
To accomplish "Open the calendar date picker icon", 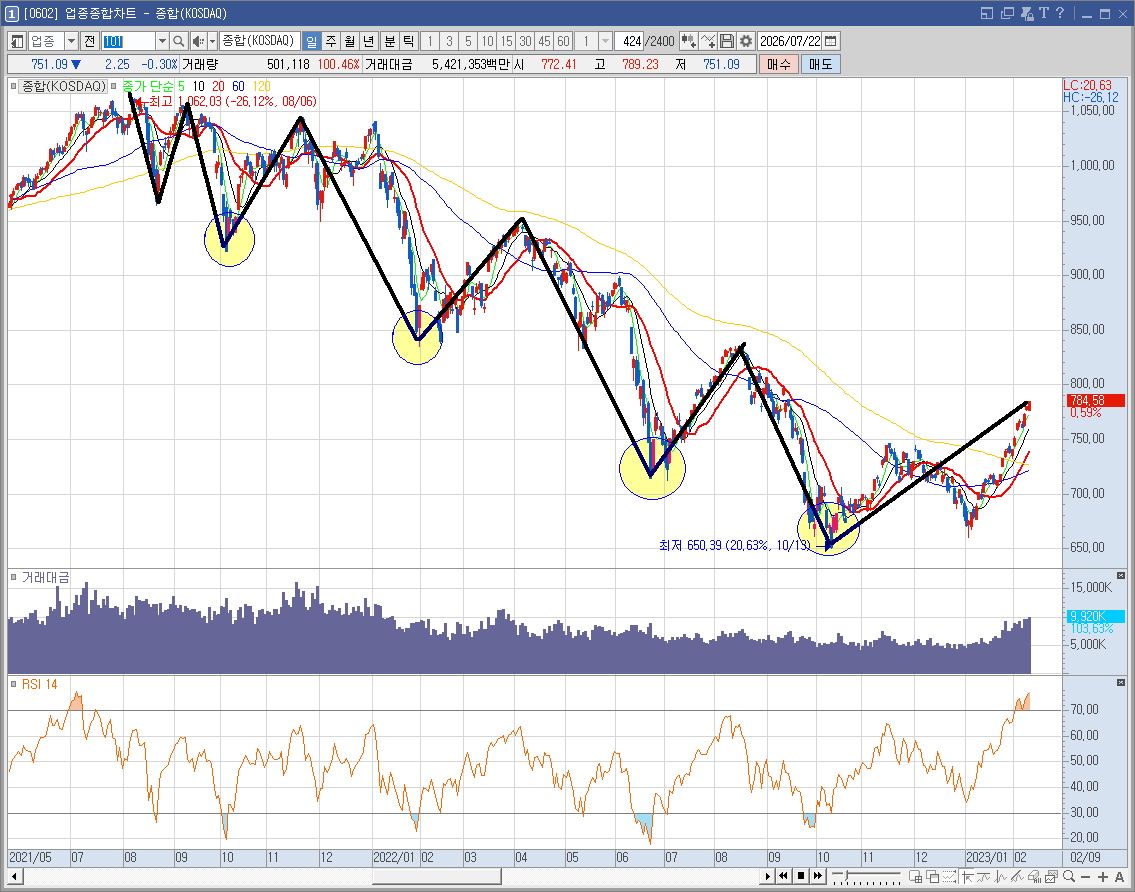I will 831,41.
